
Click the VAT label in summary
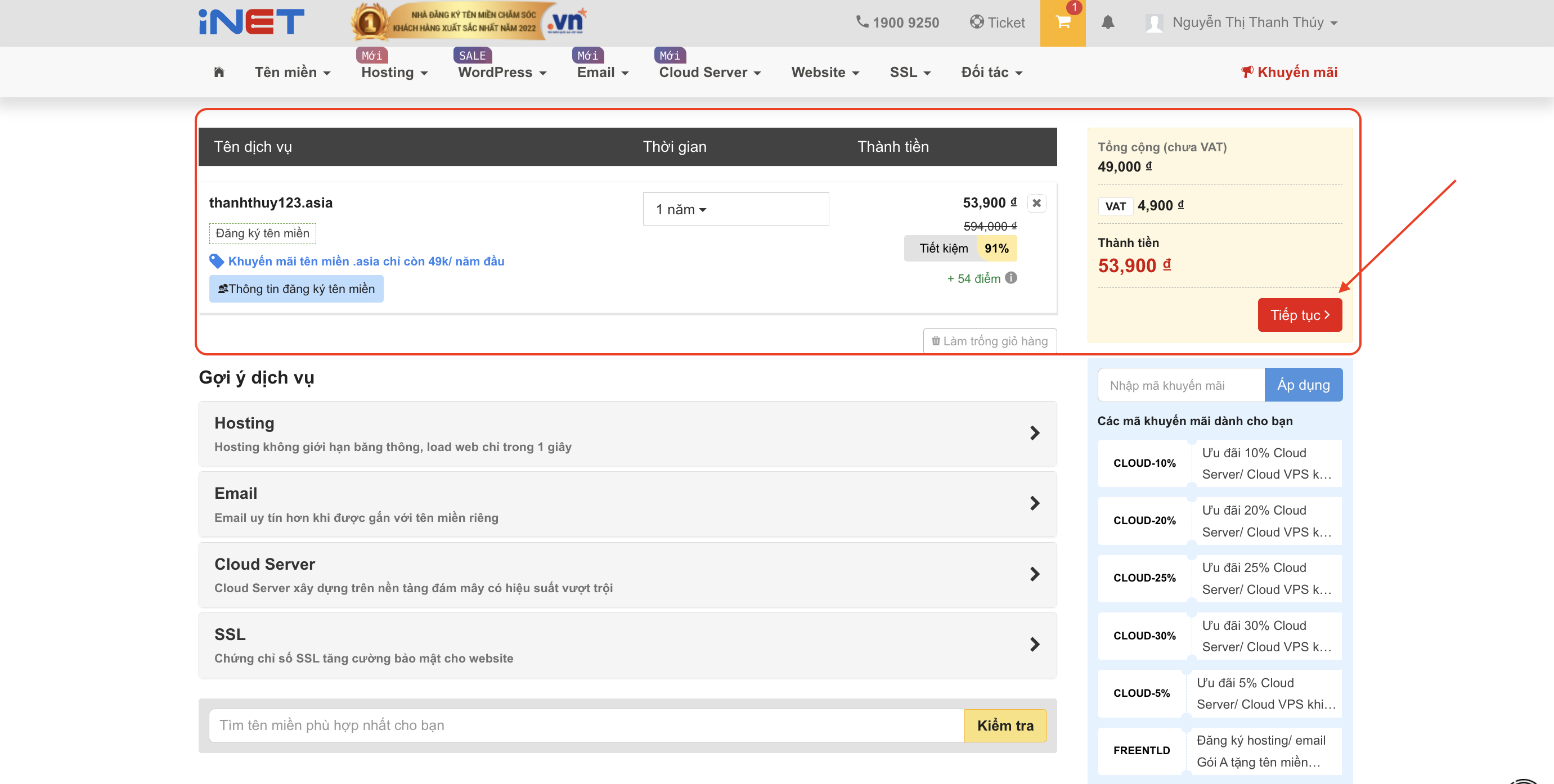tap(1116, 206)
